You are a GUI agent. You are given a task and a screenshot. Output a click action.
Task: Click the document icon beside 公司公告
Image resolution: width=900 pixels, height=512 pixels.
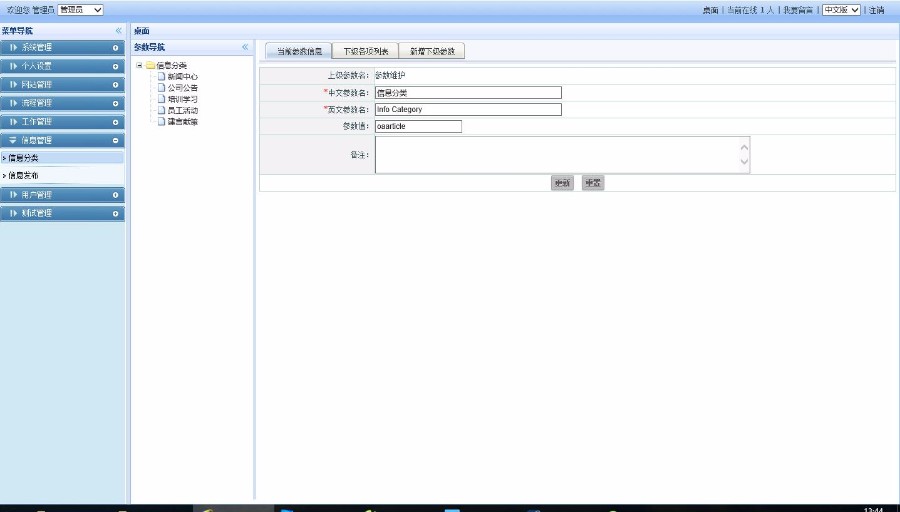point(161,87)
